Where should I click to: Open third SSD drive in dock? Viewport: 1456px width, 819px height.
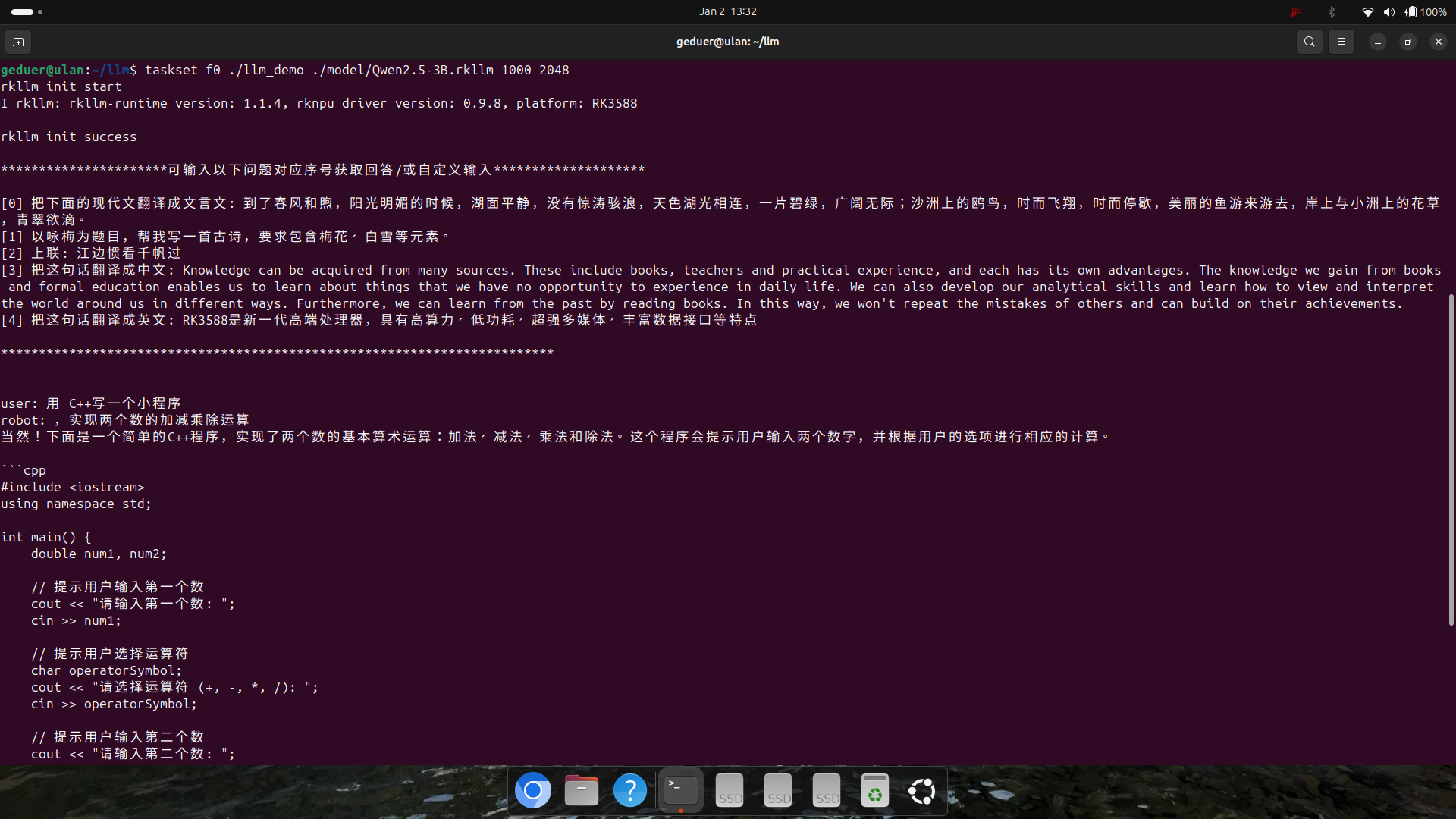pos(827,791)
